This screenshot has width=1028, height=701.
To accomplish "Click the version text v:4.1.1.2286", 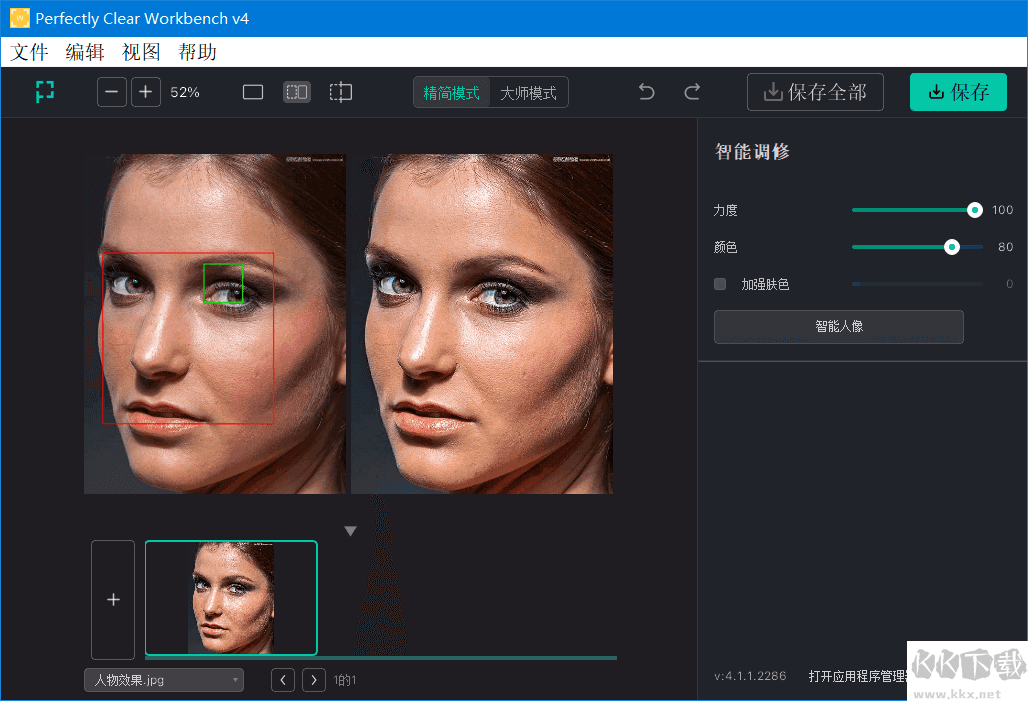I will click(750, 676).
